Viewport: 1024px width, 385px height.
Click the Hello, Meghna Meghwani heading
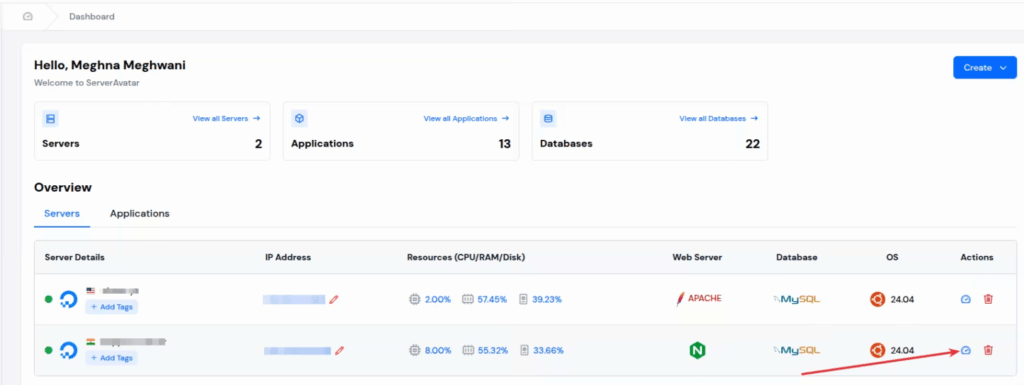tap(110, 65)
